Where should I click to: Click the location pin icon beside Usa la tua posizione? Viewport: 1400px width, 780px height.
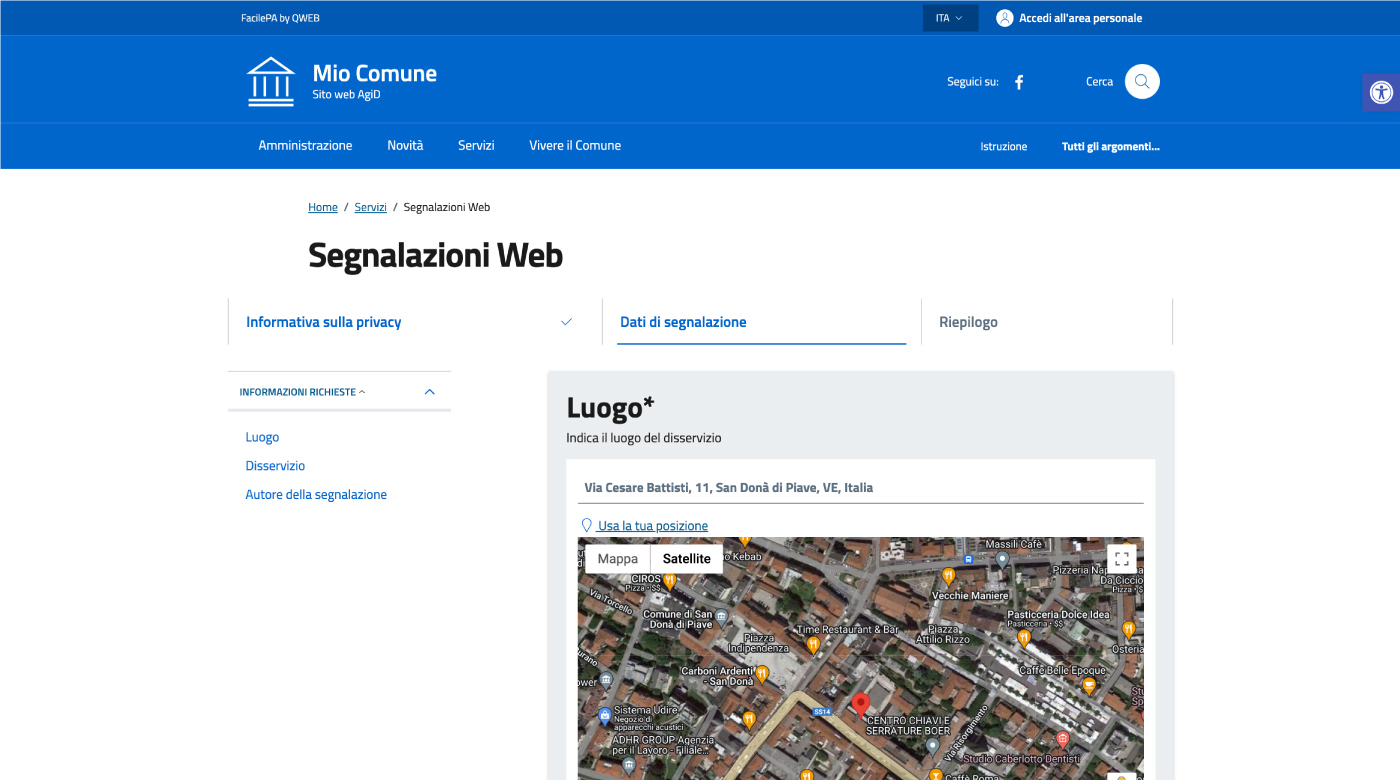pyautogui.click(x=587, y=525)
